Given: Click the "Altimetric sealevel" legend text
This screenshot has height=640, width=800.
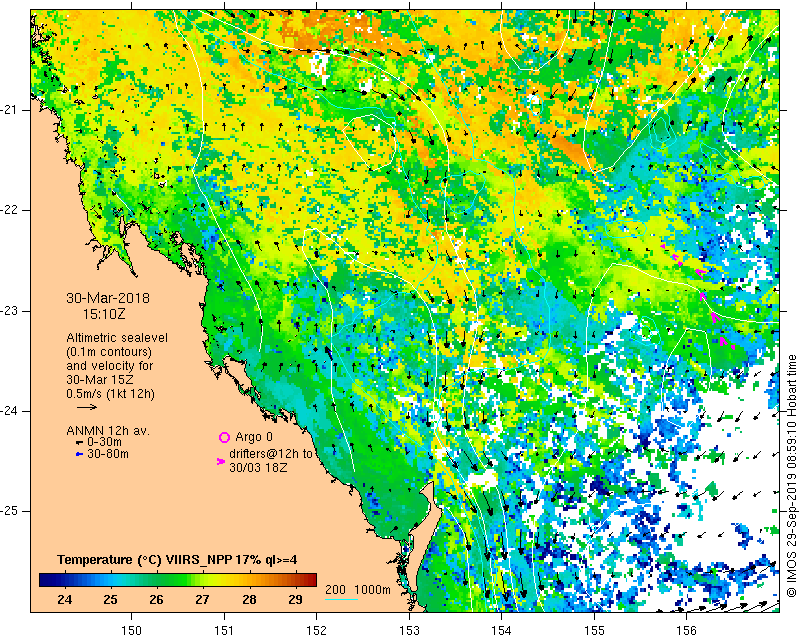Looking at the screenshot, I should tap(117, 338).
